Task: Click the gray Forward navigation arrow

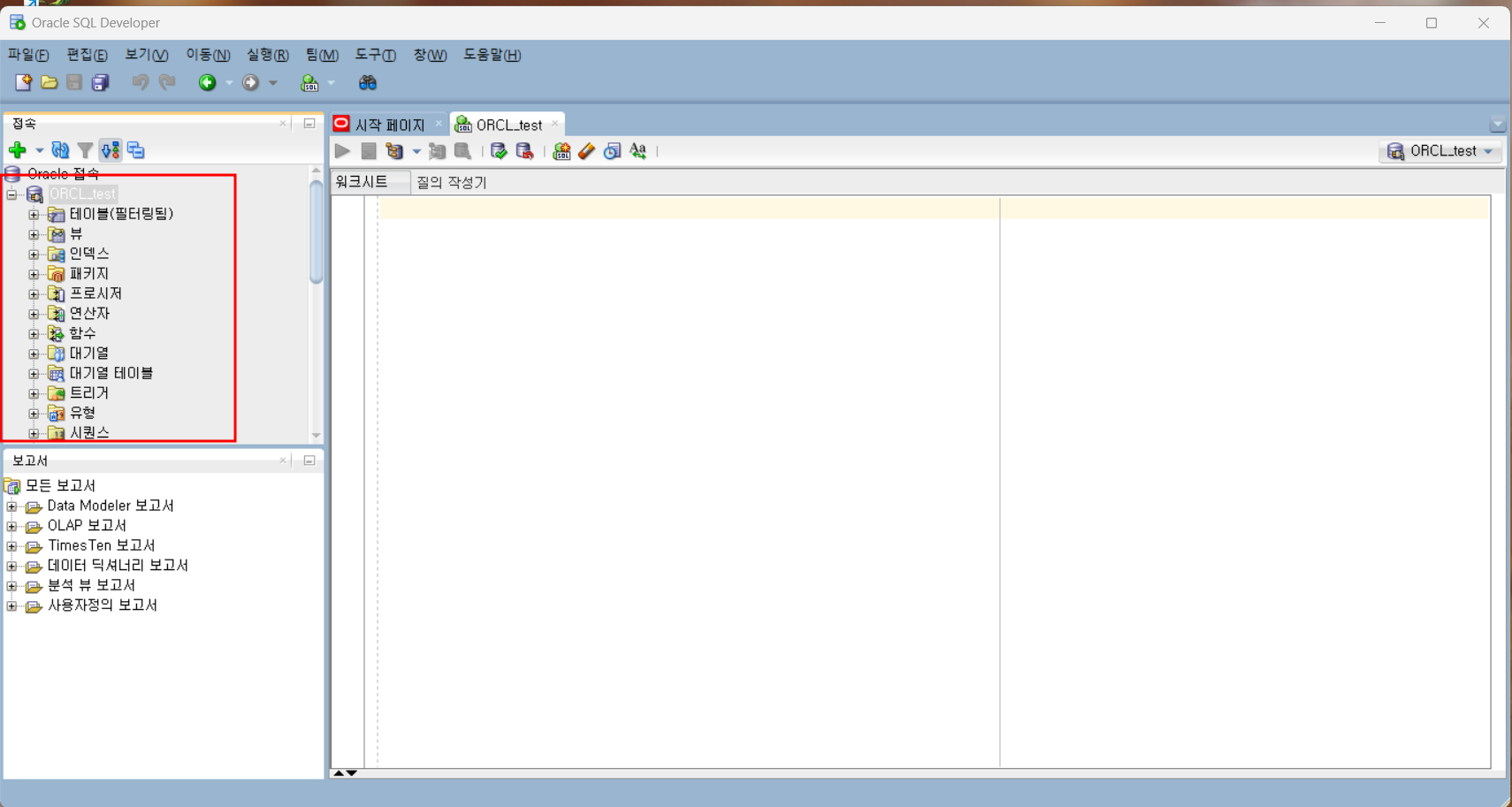Action: pyautogui.click(x=251, y=82)
